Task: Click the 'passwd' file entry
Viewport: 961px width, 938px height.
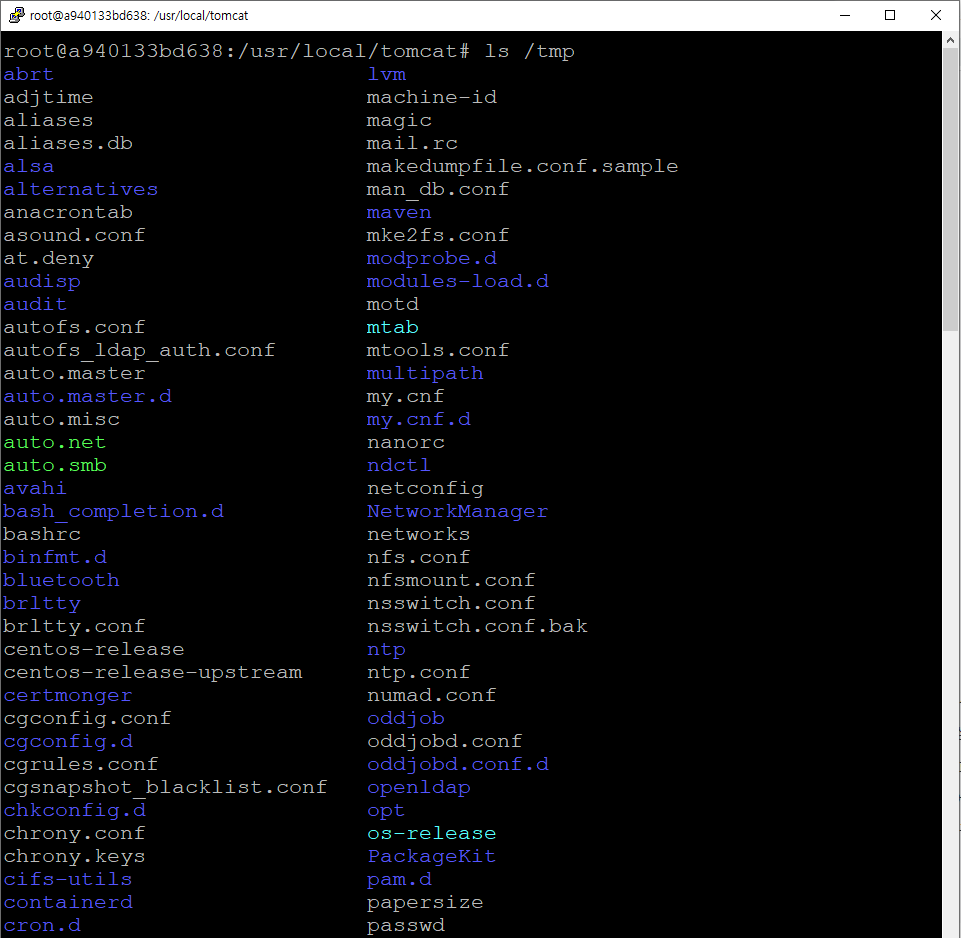Action: [x=405, y=926]
